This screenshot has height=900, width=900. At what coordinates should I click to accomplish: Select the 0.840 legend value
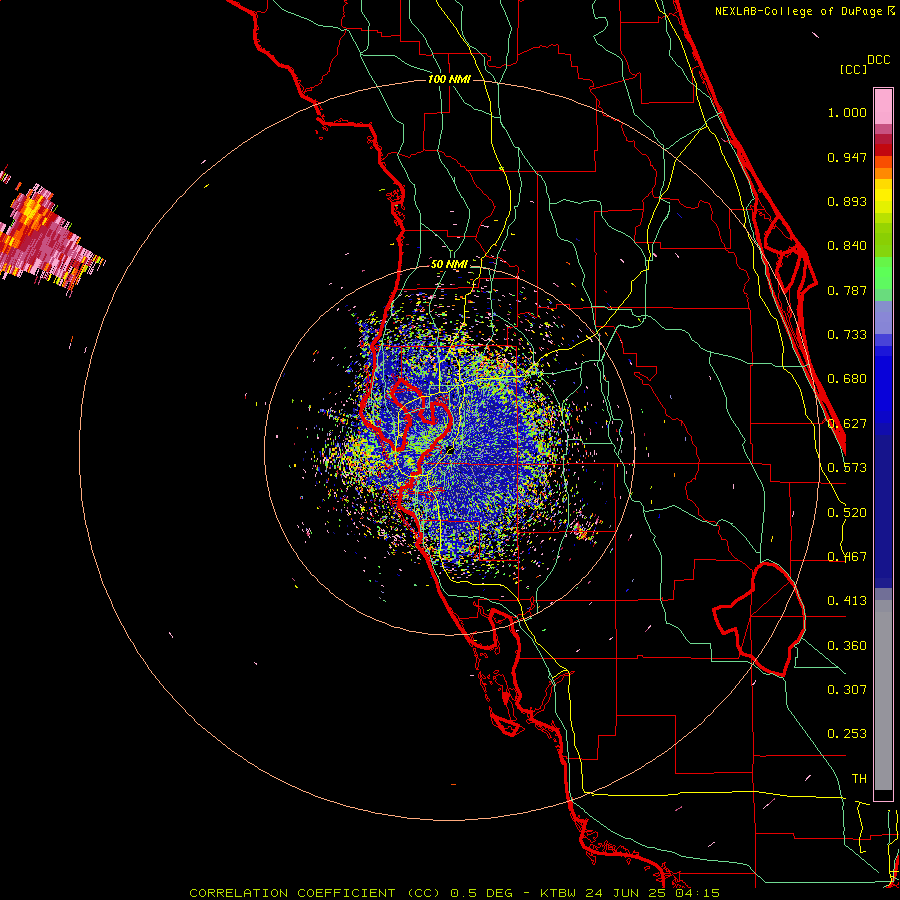pos(847,246)
